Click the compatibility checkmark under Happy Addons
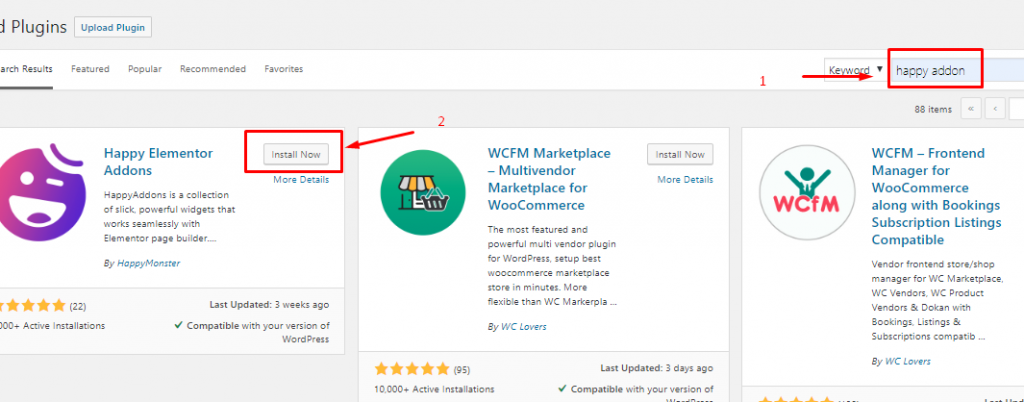This screenshot has width=1024, height=402. (x=178, y=325)
